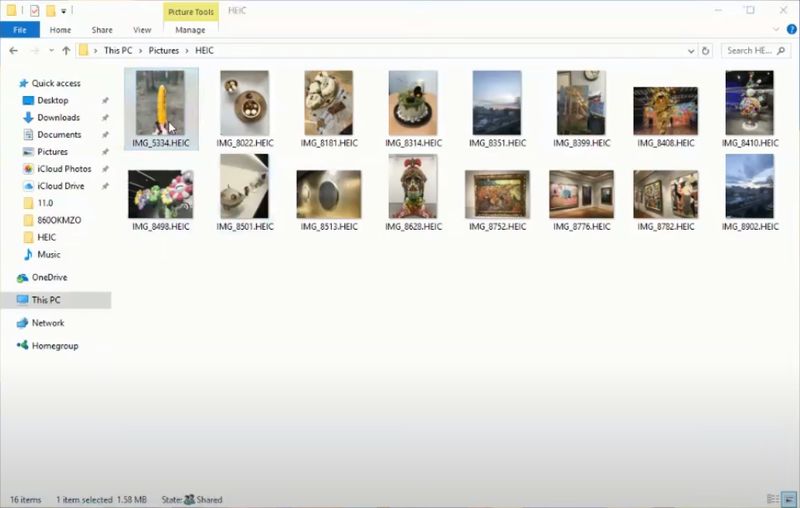This screenshot has height=508, width=800.
Task: Open the Manage tab under Picture Tools
Action: tap(190, 30)
